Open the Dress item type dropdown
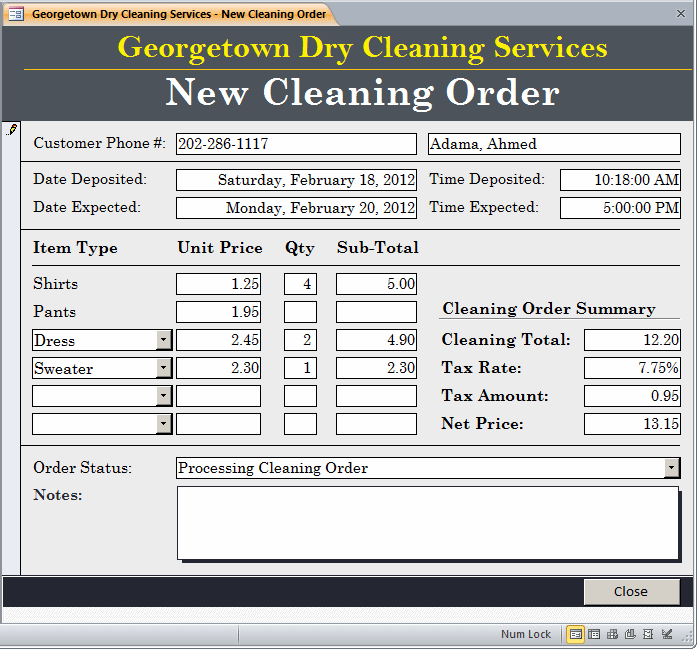699x651 pixels. tap(164, 340)
